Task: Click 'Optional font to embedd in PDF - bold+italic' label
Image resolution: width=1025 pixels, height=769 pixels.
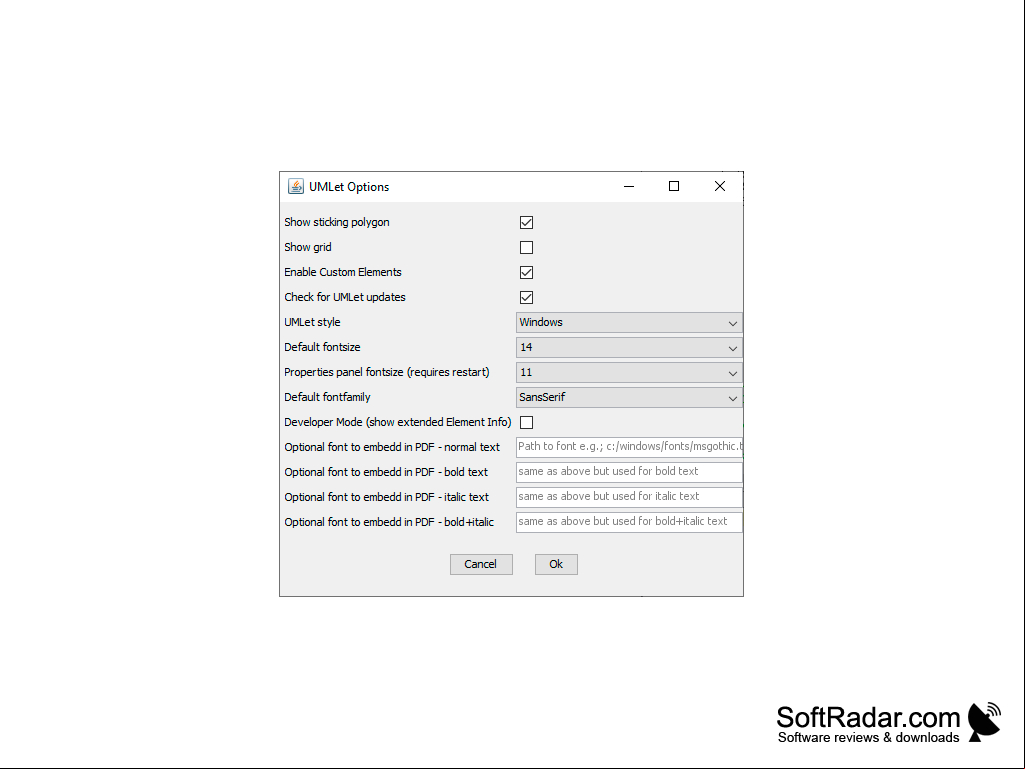Action: [389, 522]
